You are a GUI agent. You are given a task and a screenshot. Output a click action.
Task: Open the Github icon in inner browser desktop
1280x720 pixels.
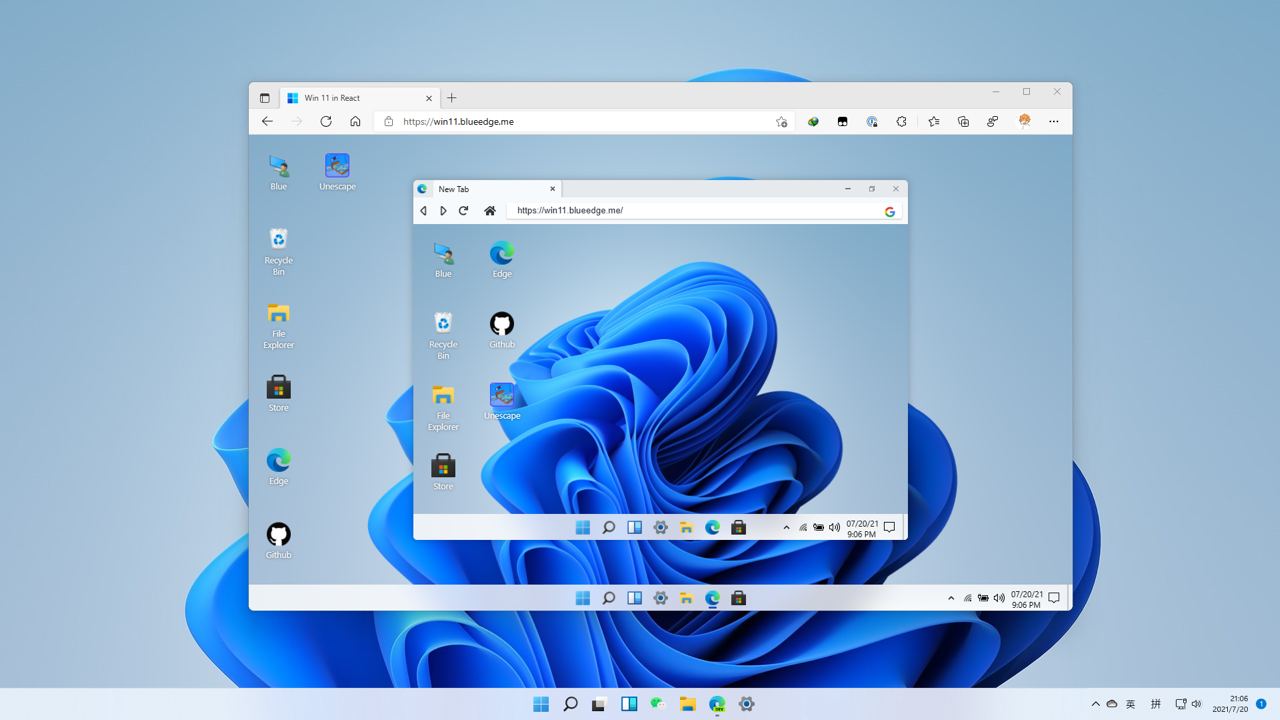[502, 324]
